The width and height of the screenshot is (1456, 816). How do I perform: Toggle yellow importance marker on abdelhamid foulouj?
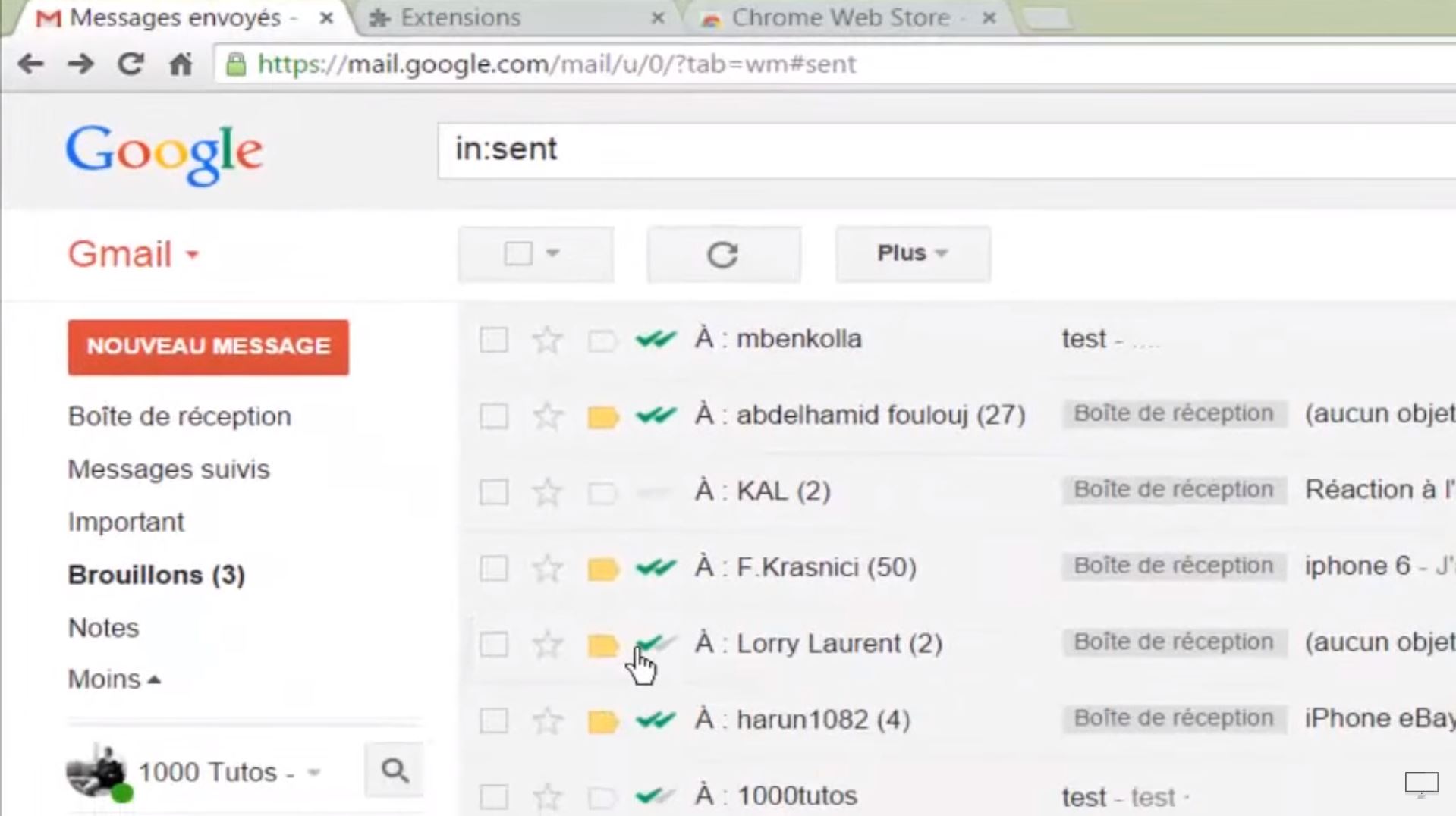pyautogui.click(x=602, y=416)
